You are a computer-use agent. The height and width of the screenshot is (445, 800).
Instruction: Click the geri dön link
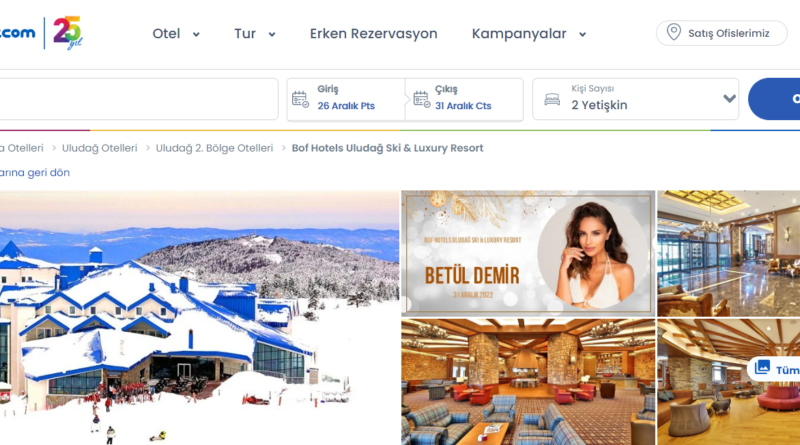[x=35, y=172]
